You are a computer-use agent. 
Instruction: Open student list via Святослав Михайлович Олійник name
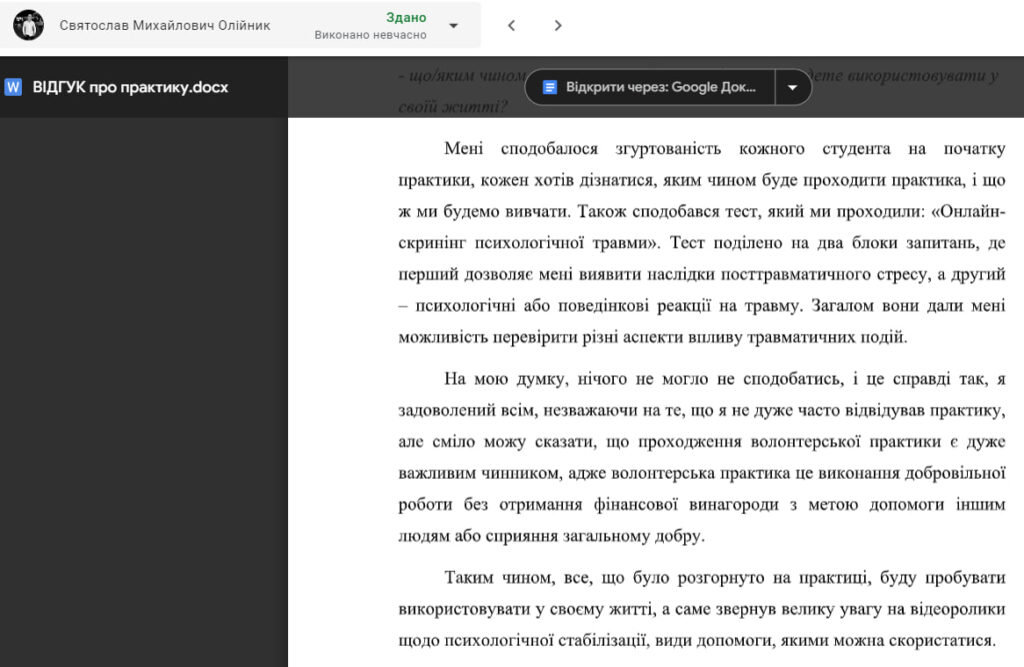(x=165, y=25)
